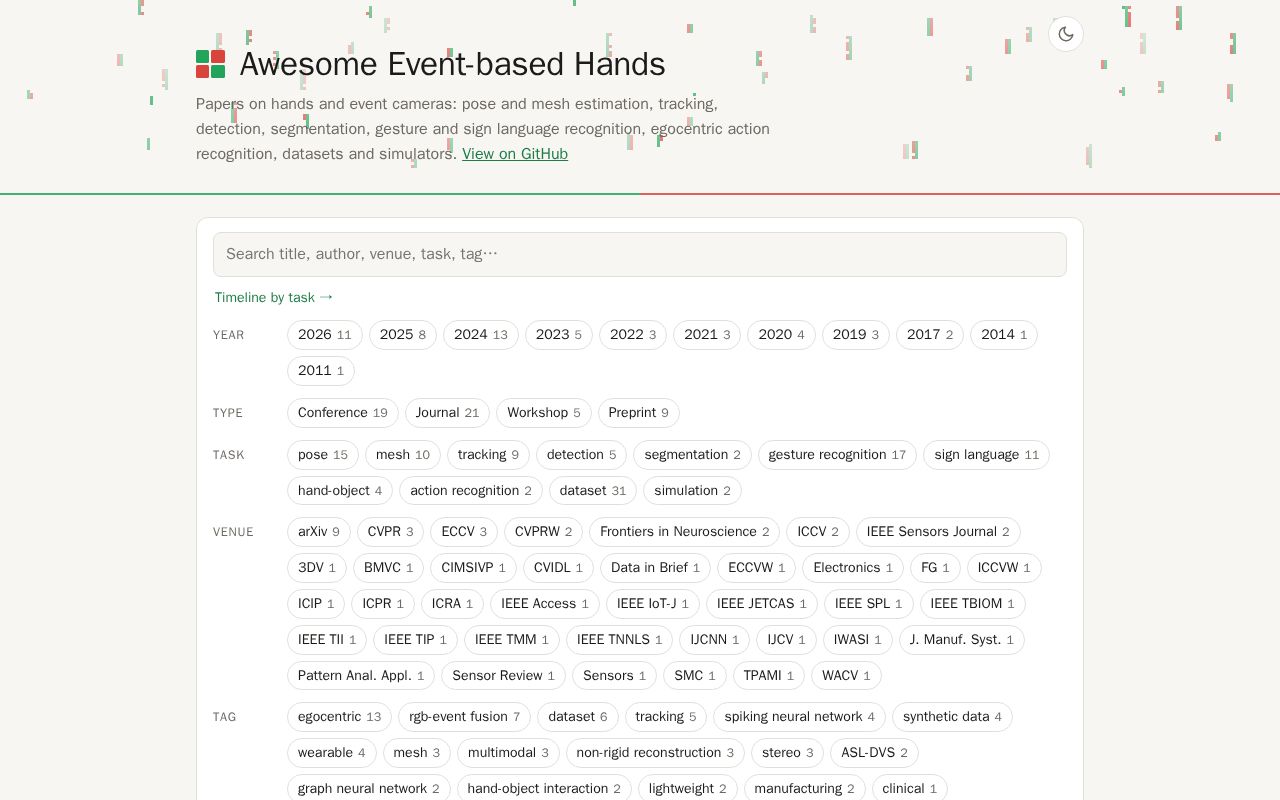The image size is (1280, 800).
Task: Filter tasks by simulation
Action: [x=692, y=491]
